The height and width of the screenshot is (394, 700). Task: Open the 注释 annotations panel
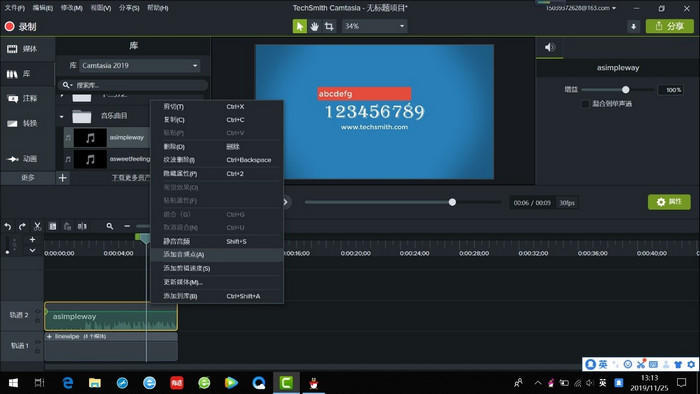coord(22,98)
